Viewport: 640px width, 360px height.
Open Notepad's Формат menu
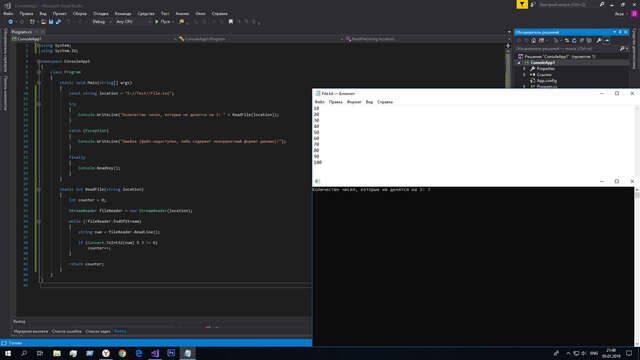tap(354, 102)
